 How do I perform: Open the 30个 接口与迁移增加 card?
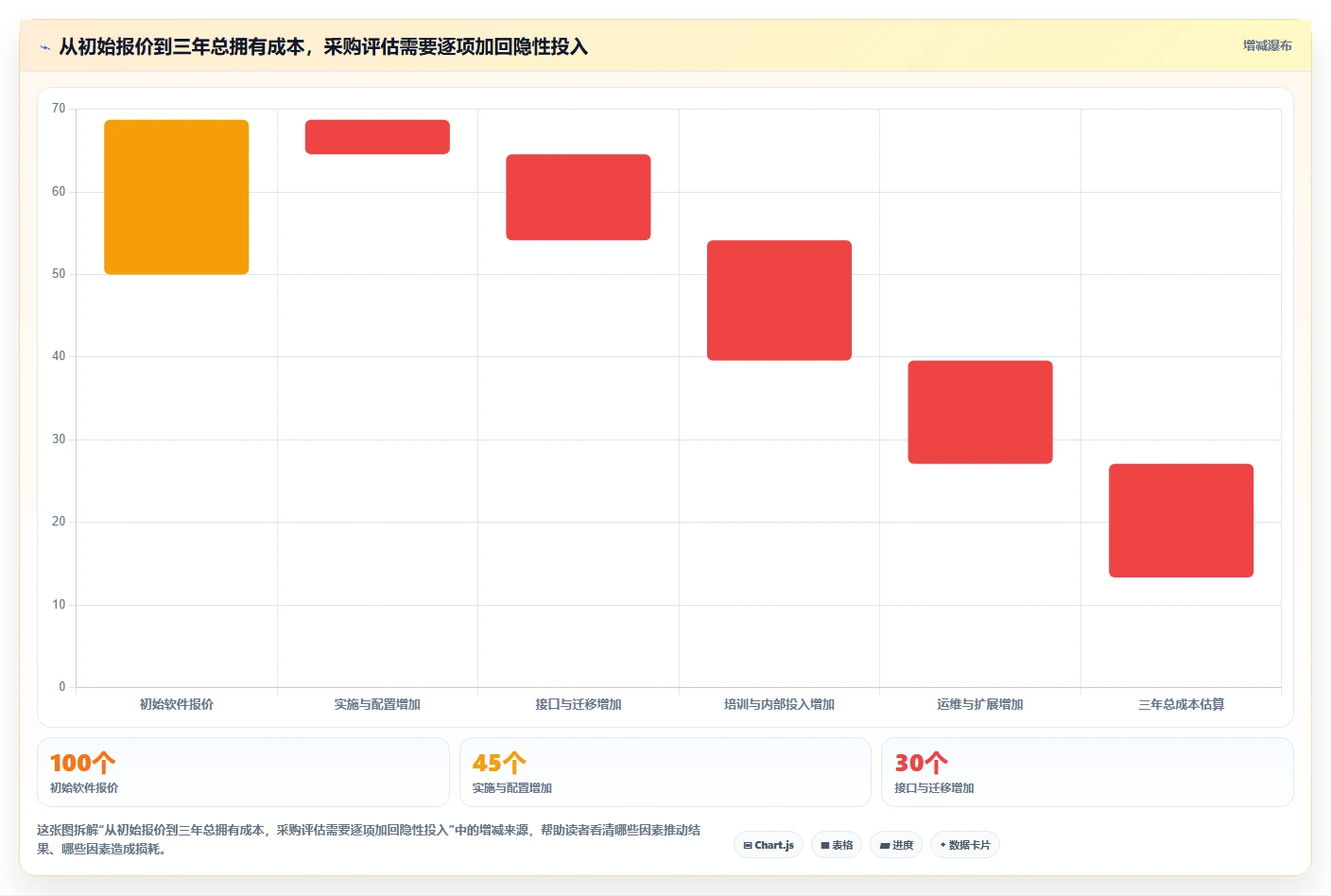1087,772
